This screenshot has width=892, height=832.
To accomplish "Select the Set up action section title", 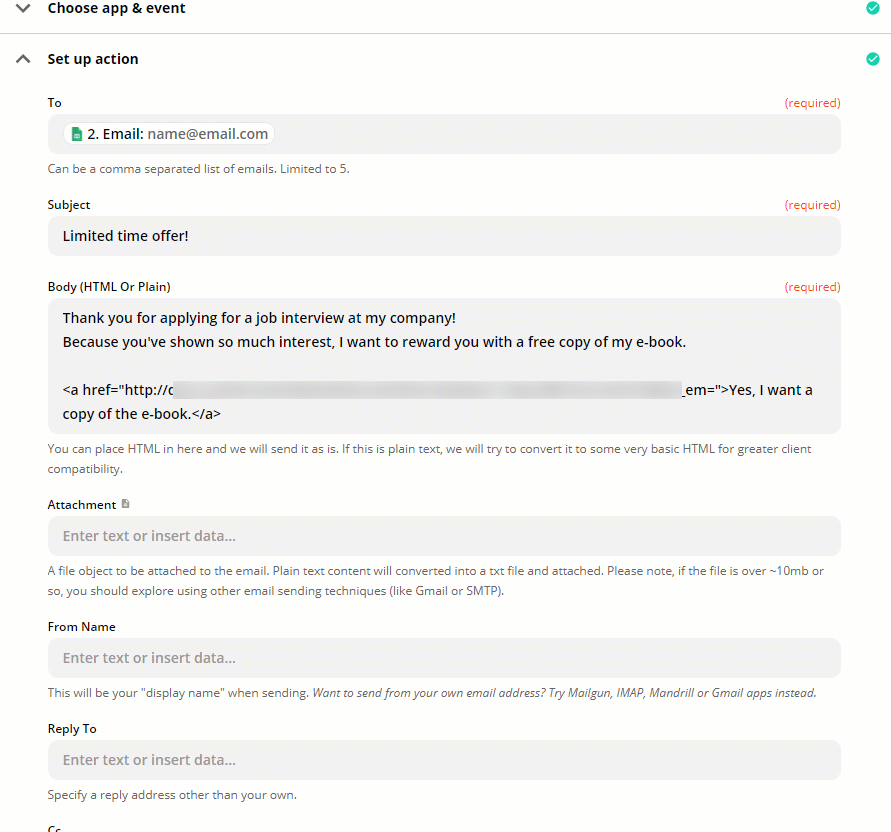I will point(93,59).
